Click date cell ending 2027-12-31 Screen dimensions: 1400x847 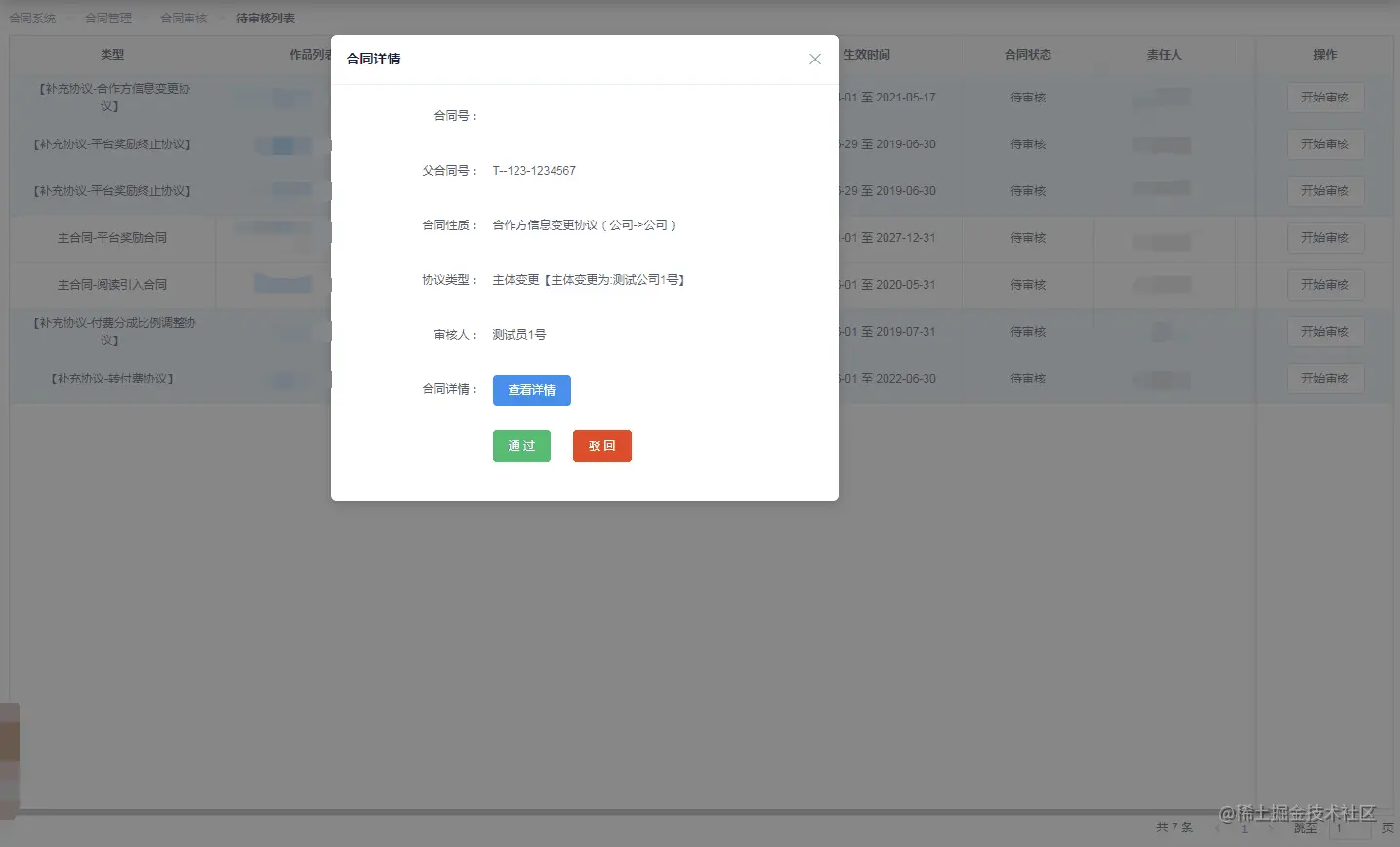[x=887, y=238]
